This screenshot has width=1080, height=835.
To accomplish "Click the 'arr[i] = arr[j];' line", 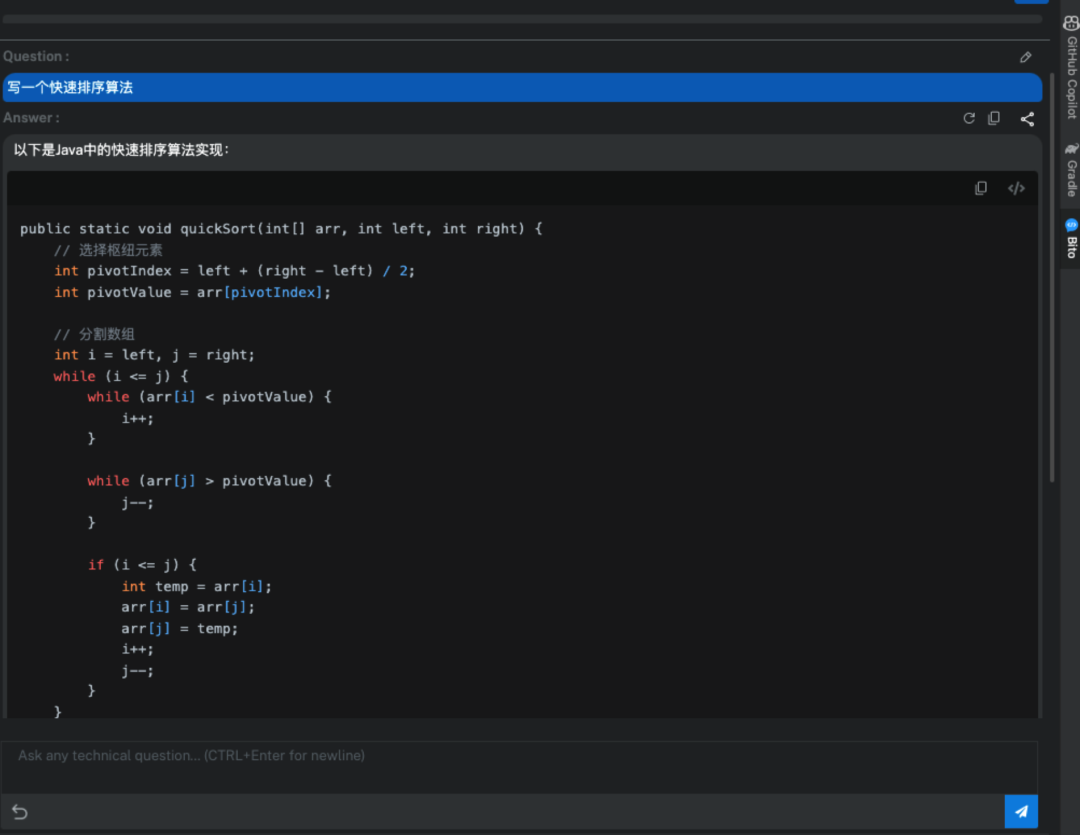I will point(188,607).
